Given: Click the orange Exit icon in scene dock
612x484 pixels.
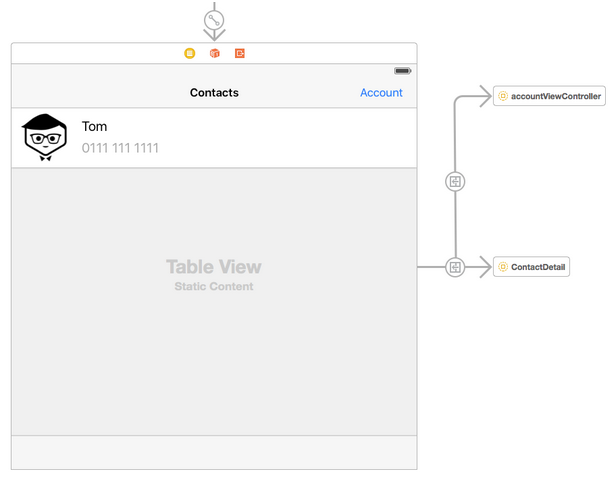Looking at the screenshot, I should (x=240, y=53).
